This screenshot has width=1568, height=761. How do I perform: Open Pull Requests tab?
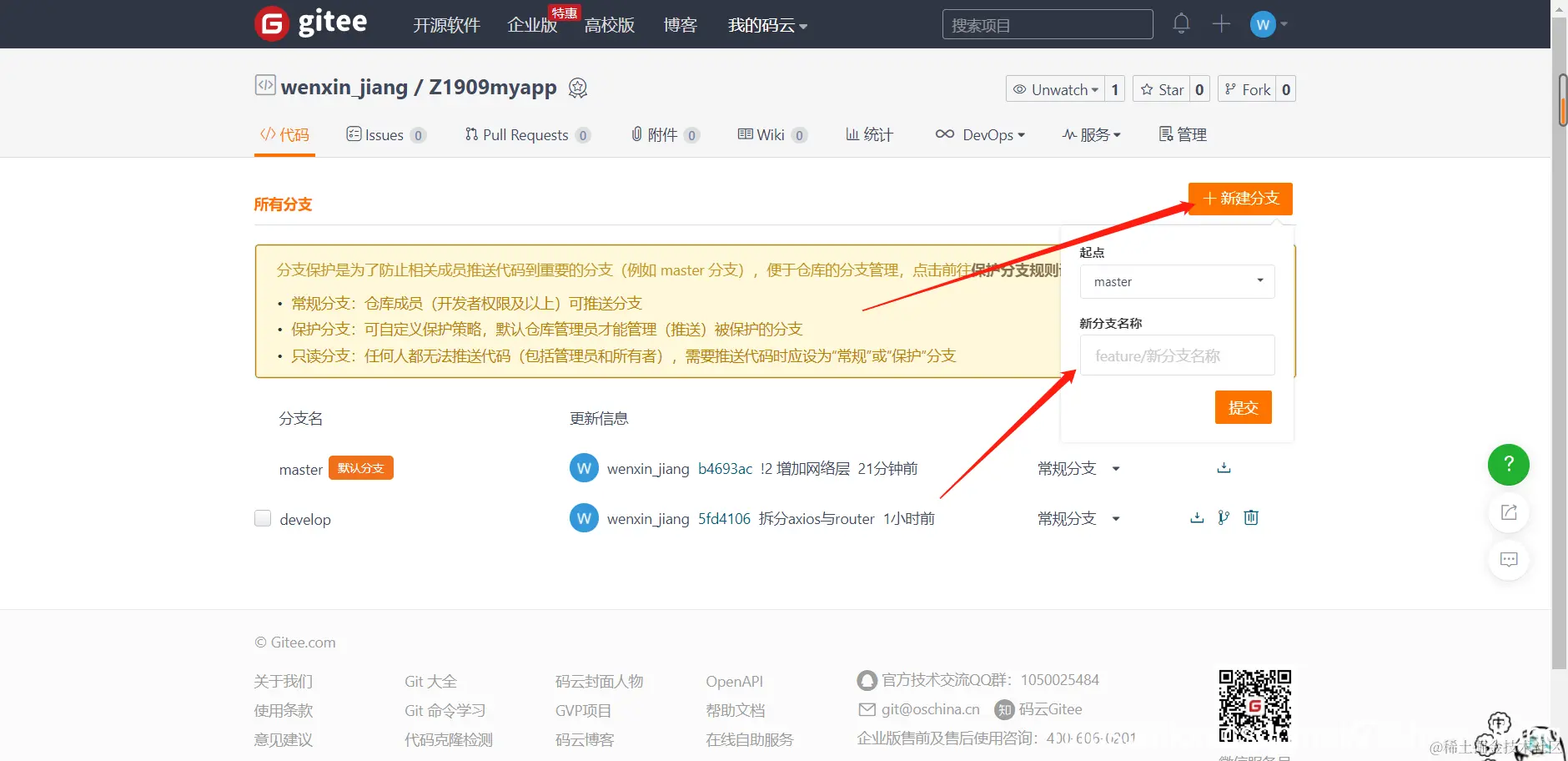(x=528, y=134)
